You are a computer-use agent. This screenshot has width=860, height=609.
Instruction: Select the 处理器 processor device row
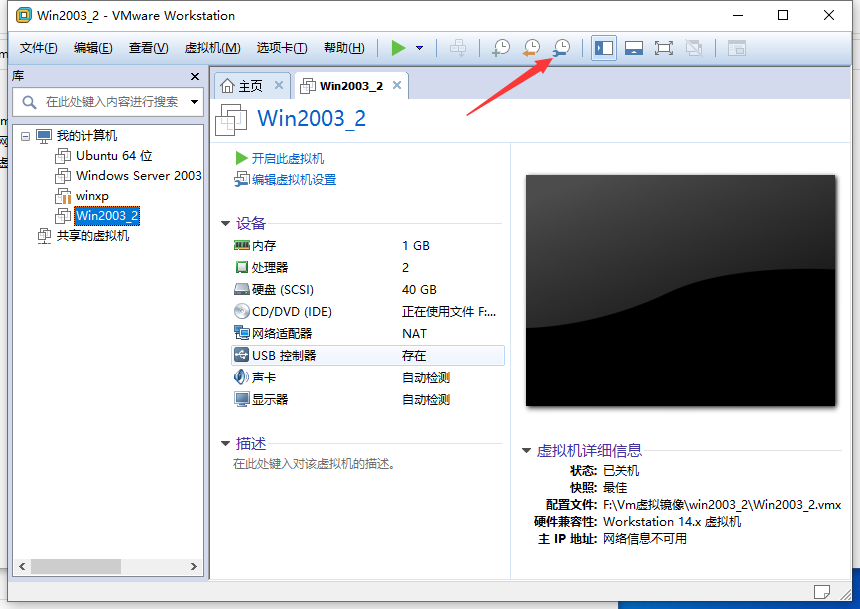pyautogui.click(x=367, y=268)
